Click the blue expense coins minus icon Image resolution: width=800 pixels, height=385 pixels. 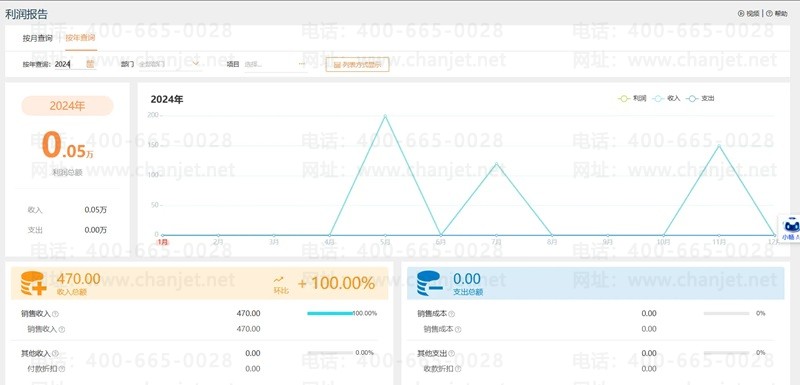tap(430, 283)
